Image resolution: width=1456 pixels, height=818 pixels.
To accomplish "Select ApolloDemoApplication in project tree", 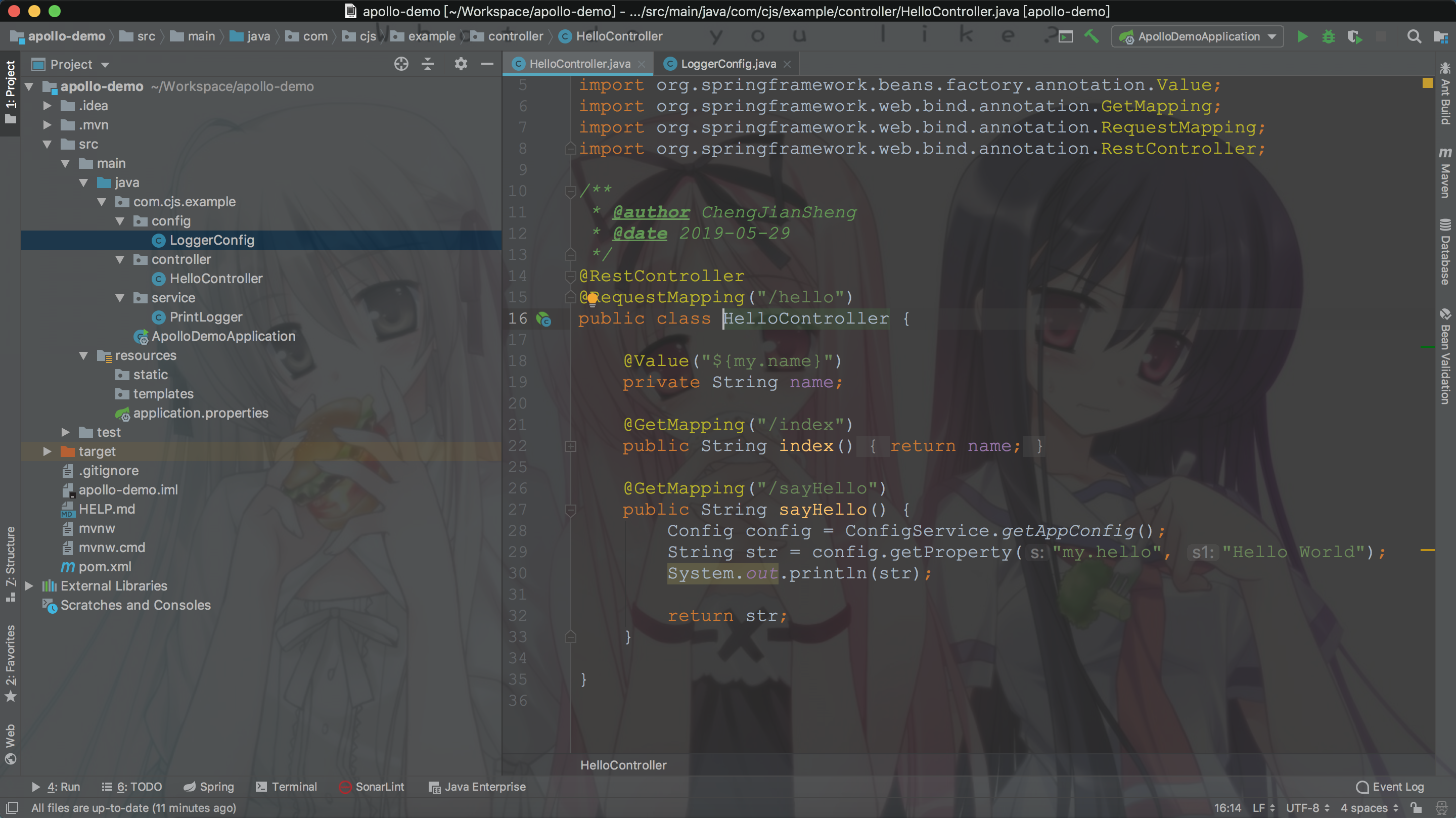I will click(215, 336).
